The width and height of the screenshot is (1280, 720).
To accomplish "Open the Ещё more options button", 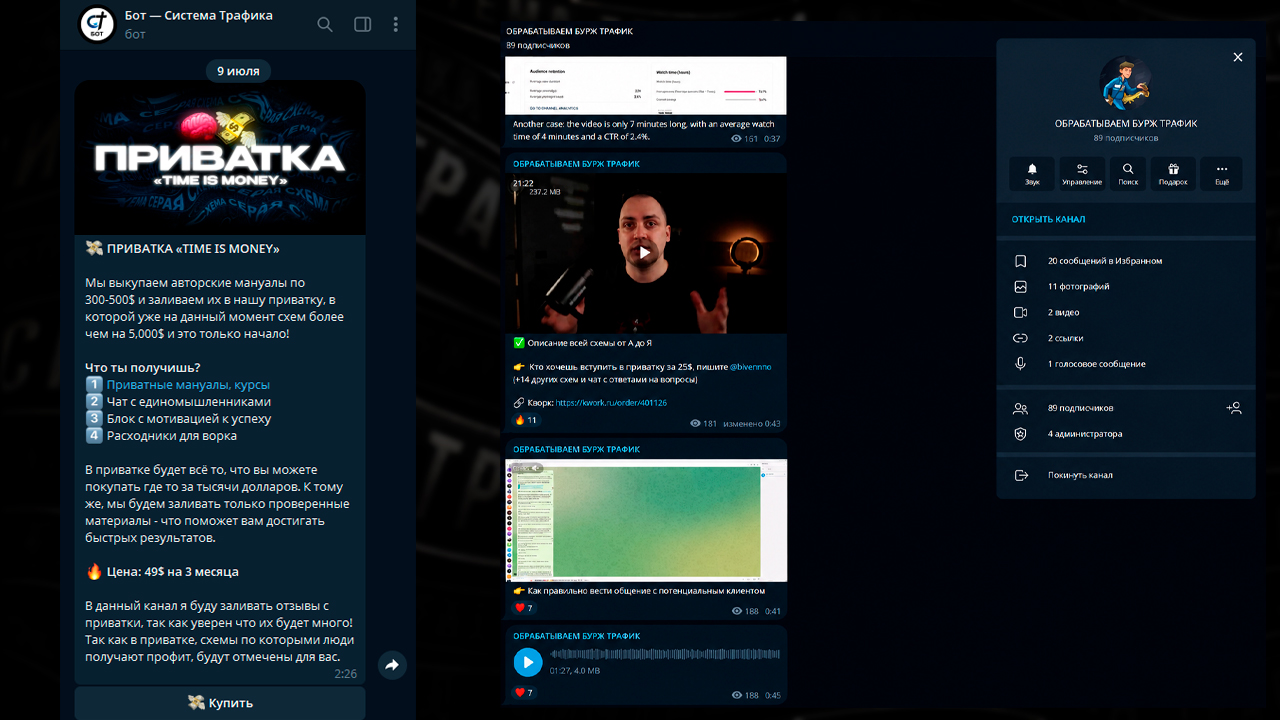I will [1221, 173].
